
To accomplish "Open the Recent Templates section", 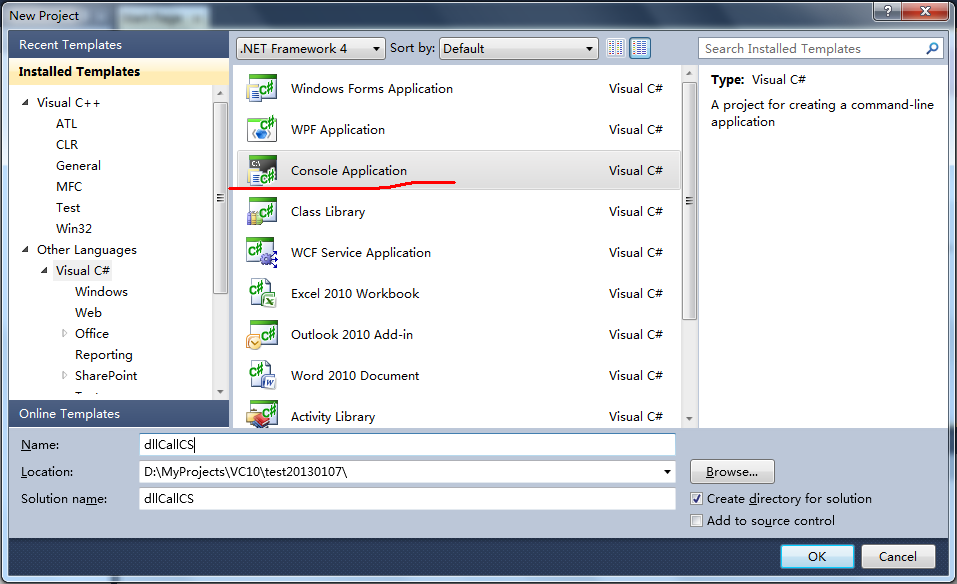I will click(119, 45).
